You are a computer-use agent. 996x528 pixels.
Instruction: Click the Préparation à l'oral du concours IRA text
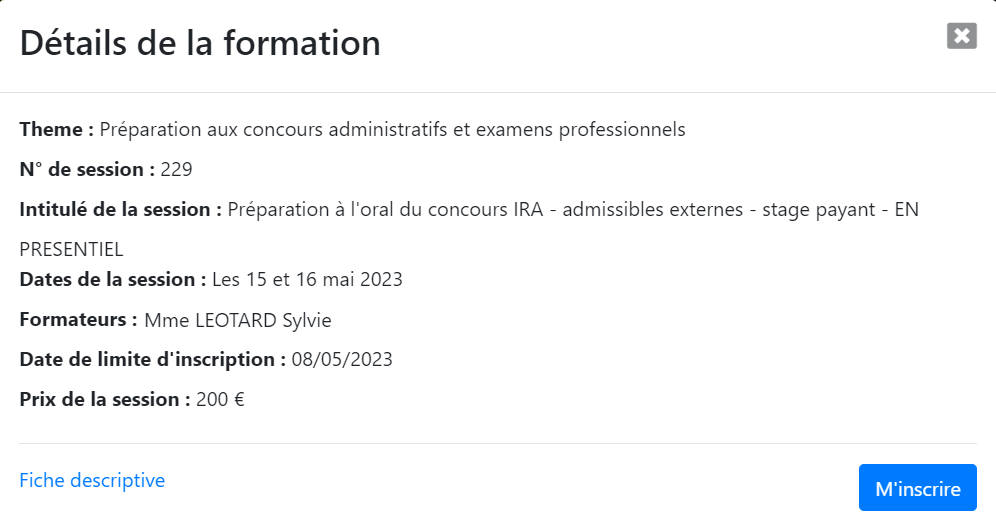[x=386, y=210]
